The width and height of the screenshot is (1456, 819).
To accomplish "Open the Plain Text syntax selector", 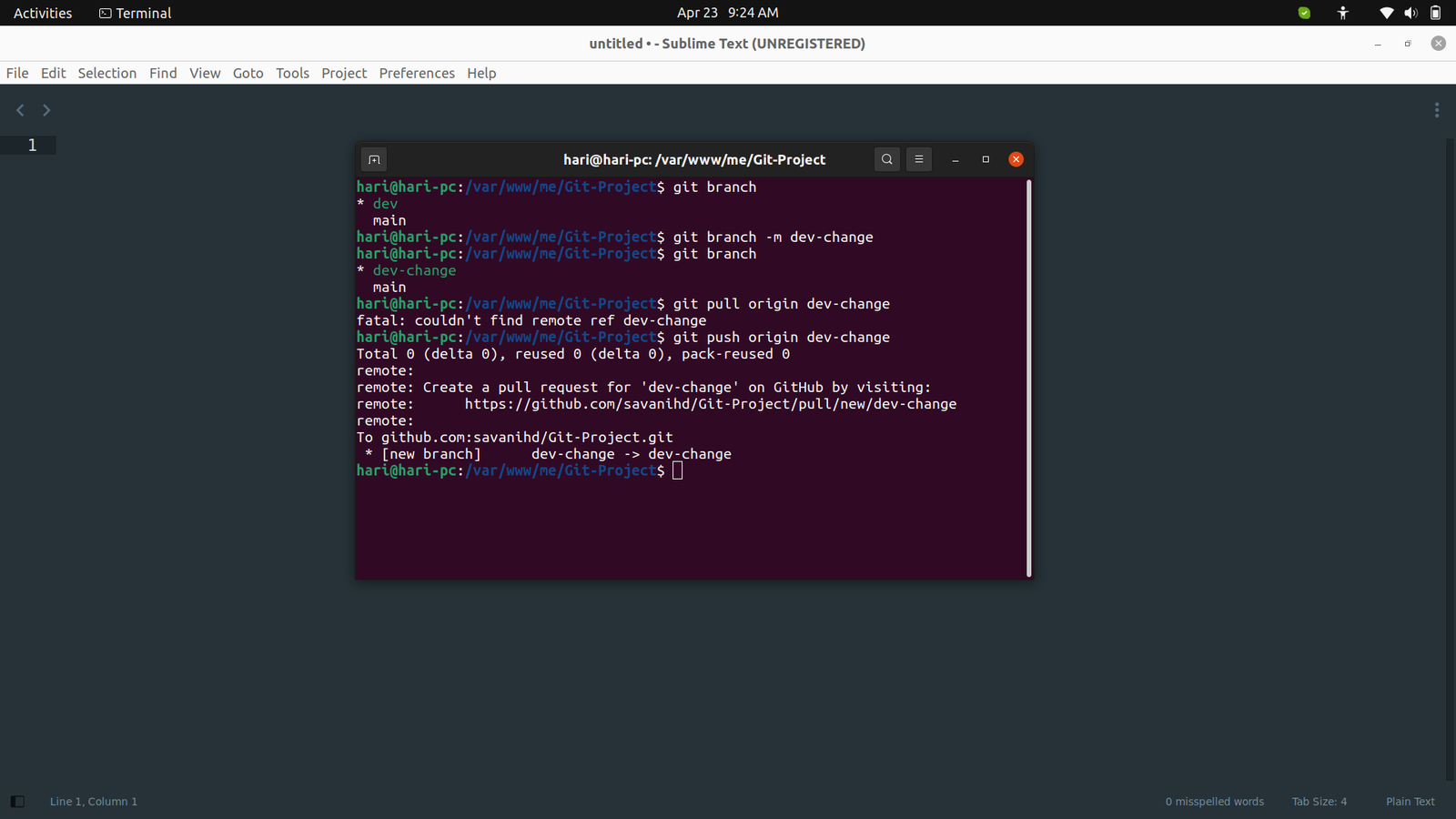I will pyautogui.click(x=1410, y=802).
